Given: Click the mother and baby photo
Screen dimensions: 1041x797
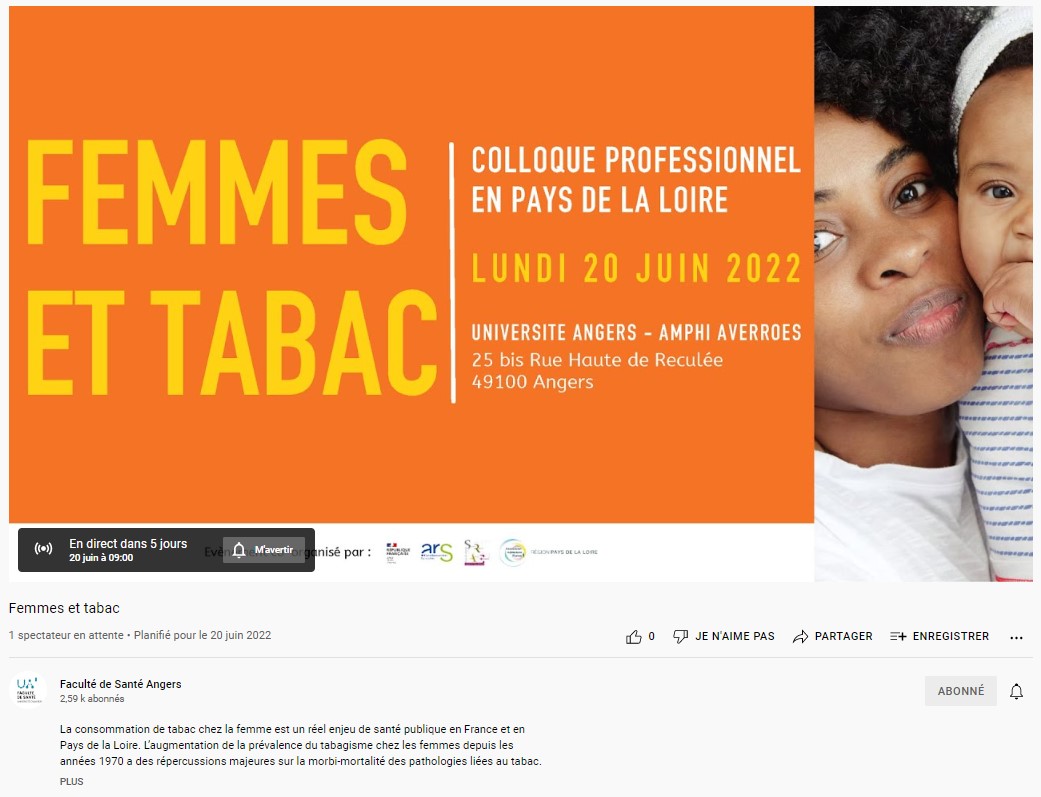Looking at the screenshot, I should (x=923, y=294).
